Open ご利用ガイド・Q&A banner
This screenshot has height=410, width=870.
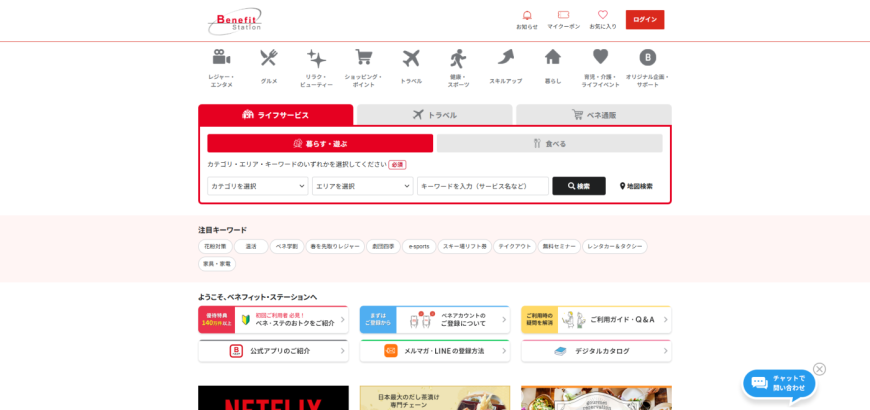point(596,320)
